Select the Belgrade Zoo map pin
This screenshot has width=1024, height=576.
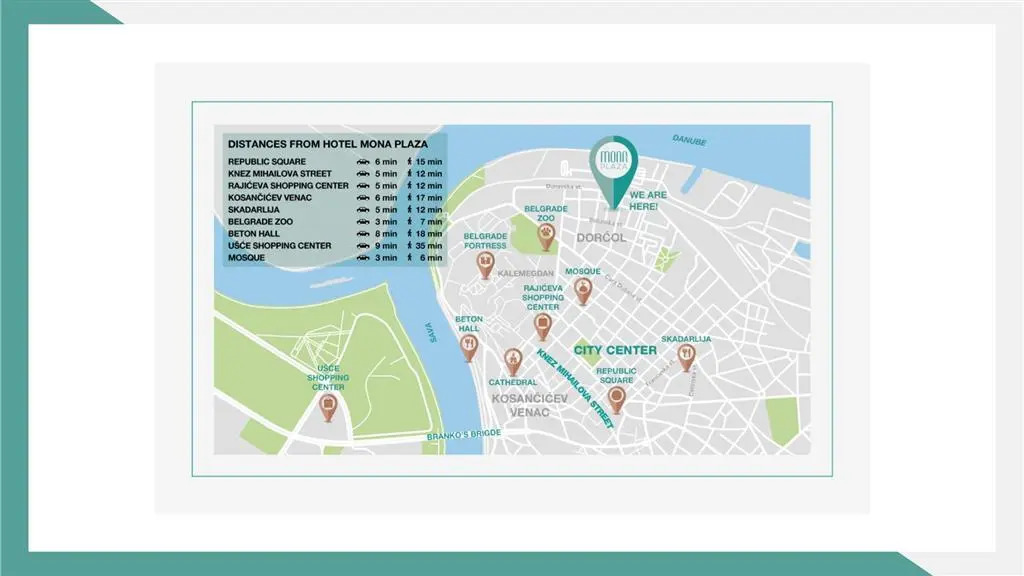click(547, 236)
